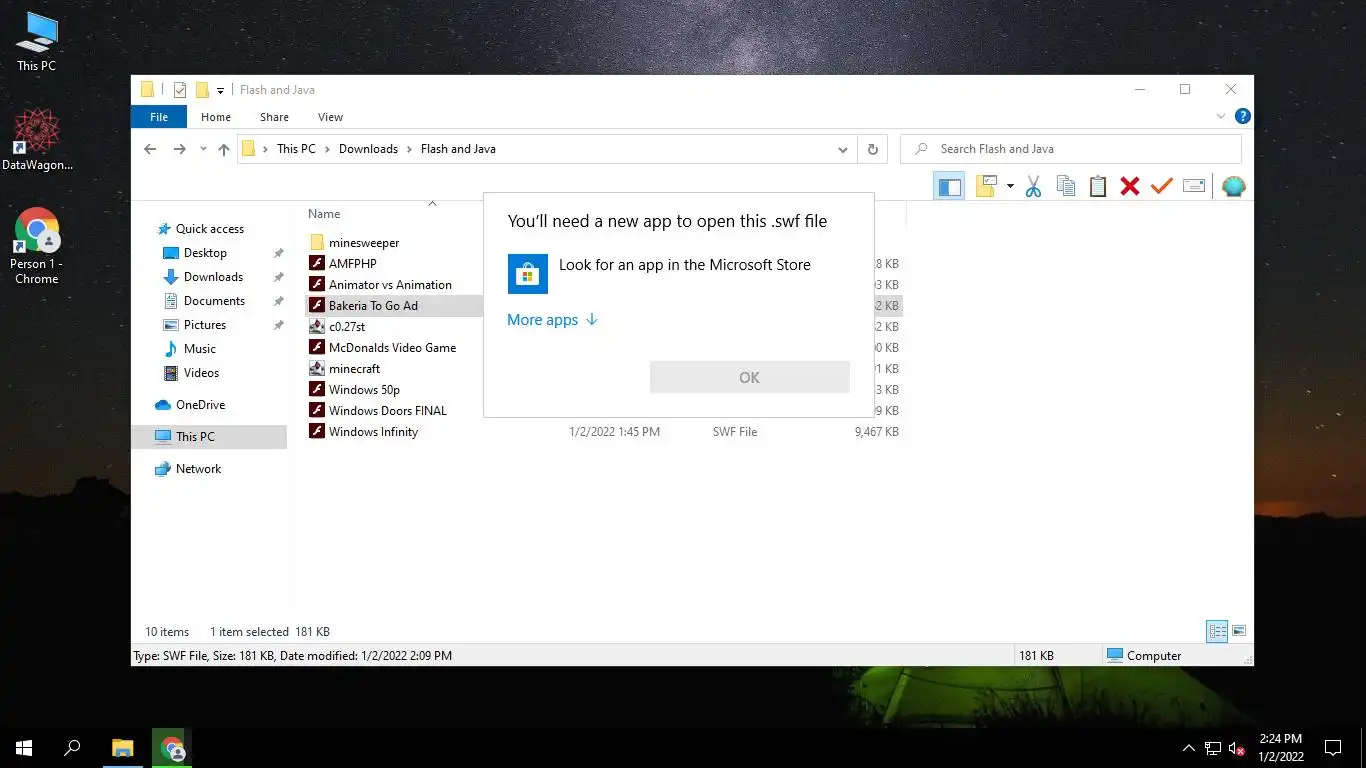The image size is (1366, 768).
Task: Refresh the Flash and Java folder
Action: [x=872, y=149]
